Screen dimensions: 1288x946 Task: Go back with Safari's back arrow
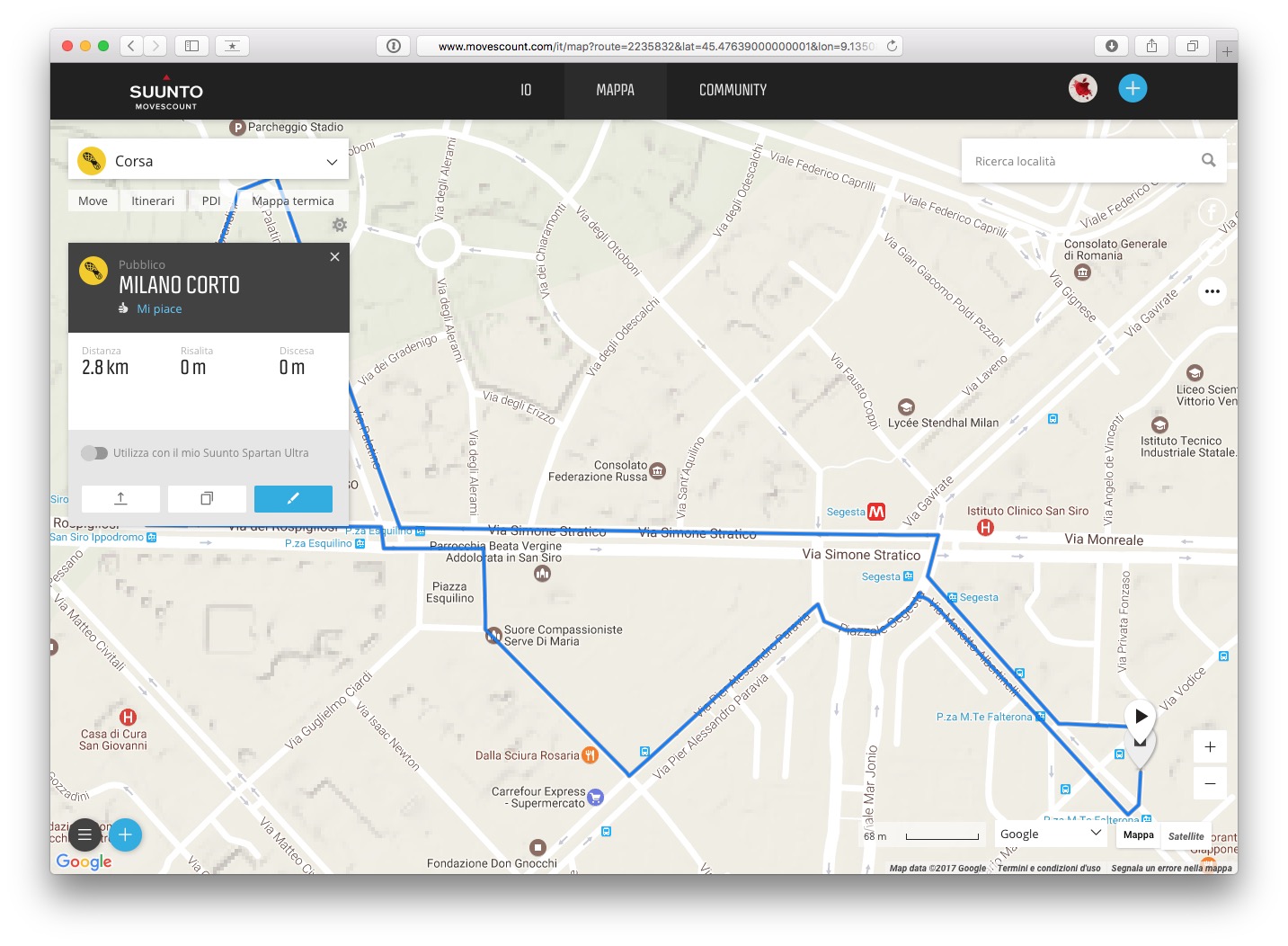[131, 46]
